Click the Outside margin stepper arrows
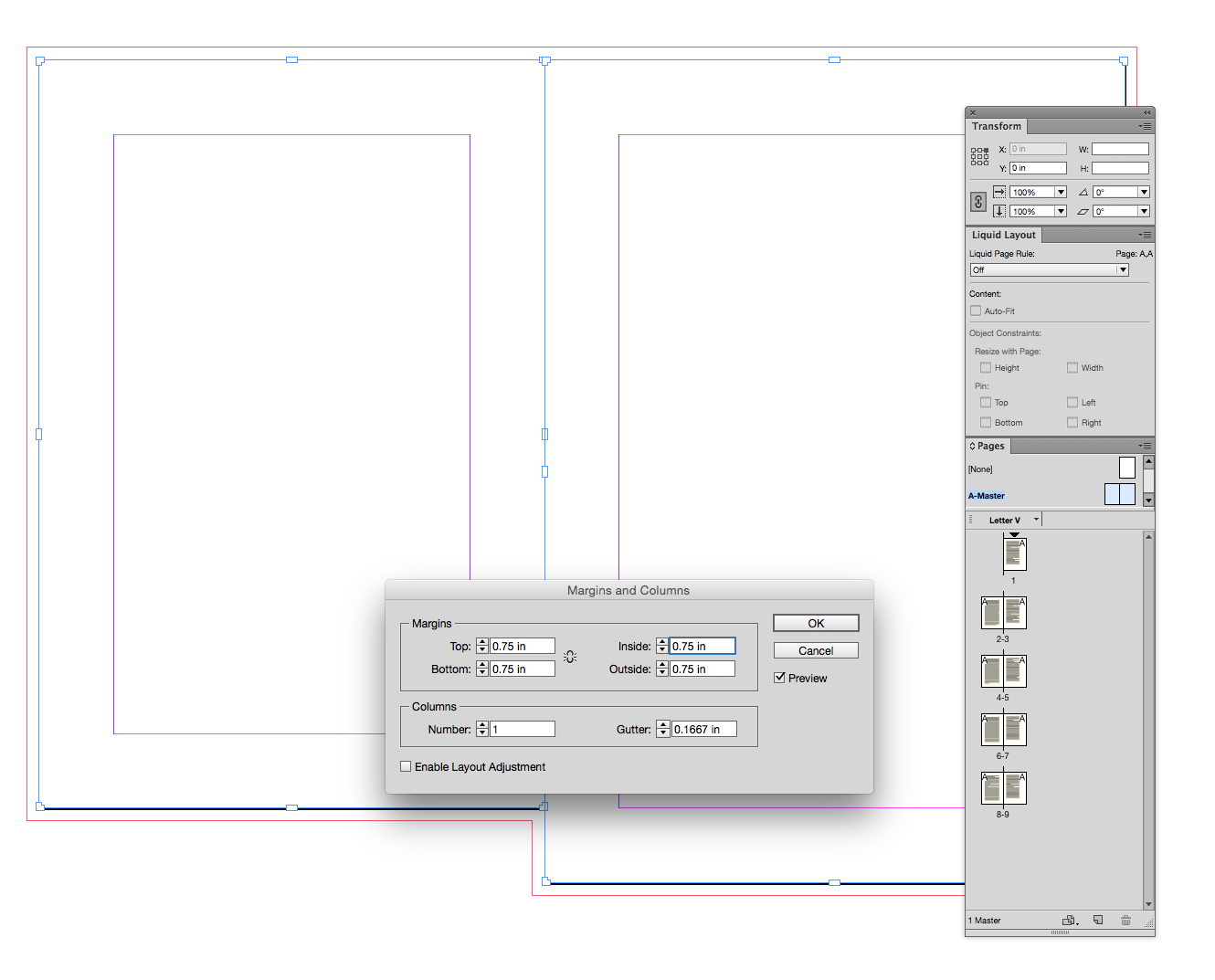 point(662,669)
